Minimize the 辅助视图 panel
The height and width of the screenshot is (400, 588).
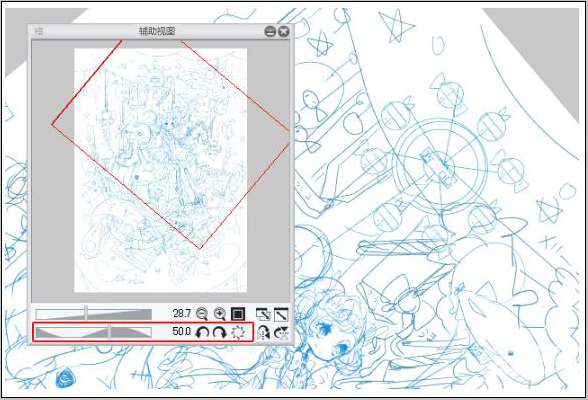click(270, 31)
